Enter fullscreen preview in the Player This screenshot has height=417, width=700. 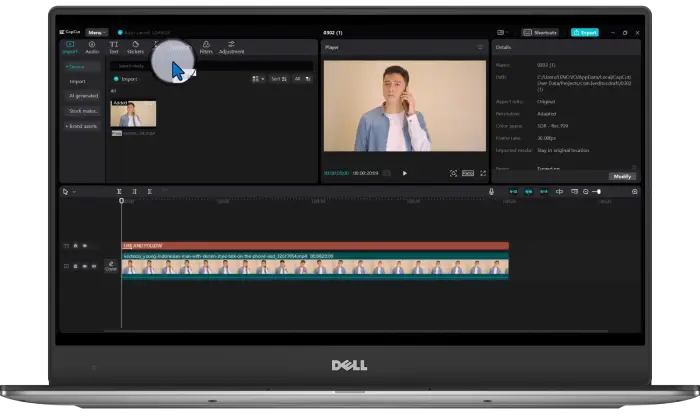pos(483,173)
